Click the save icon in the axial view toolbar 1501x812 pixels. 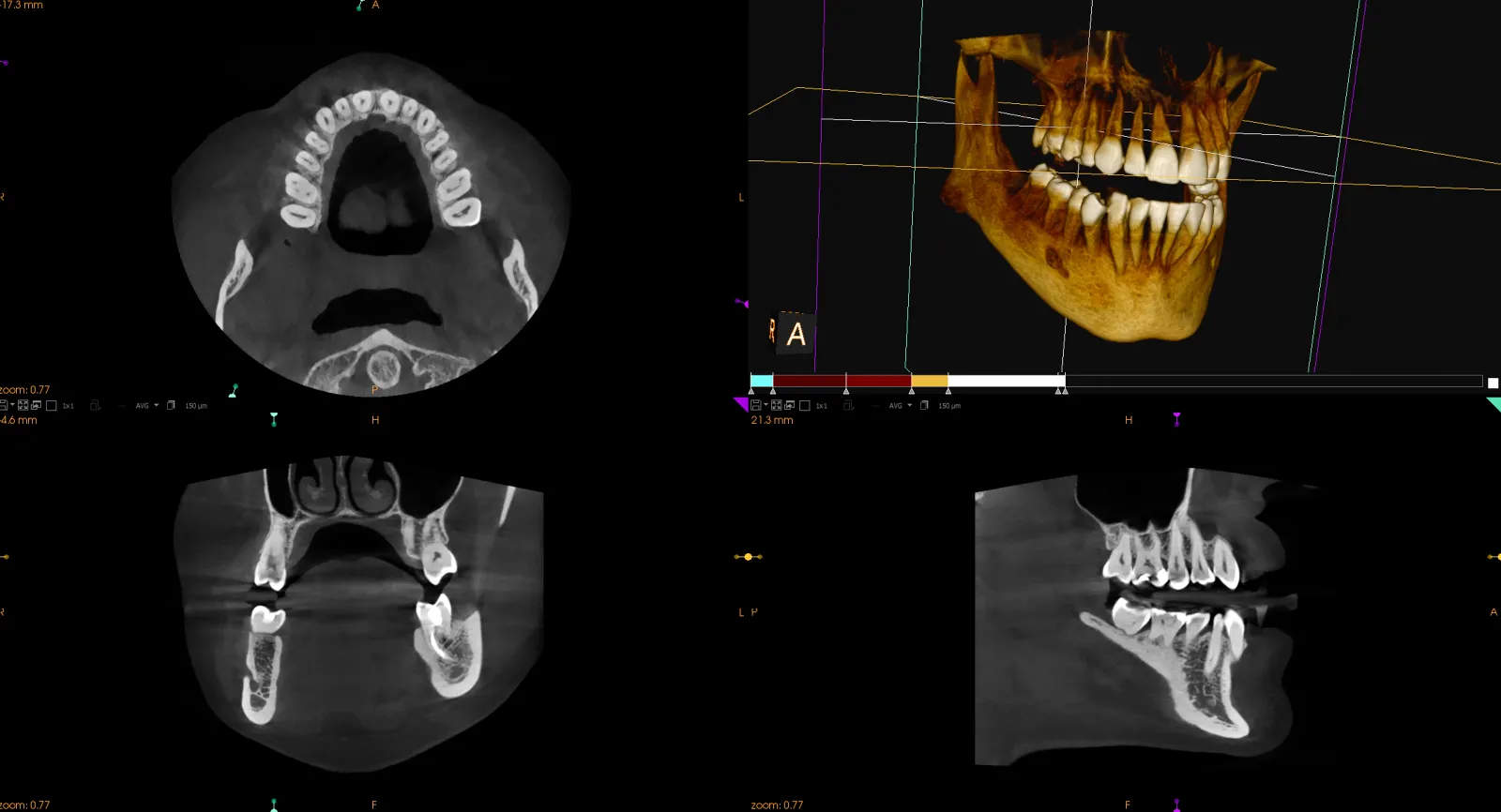pyautogui.click(x=4, y=405)
